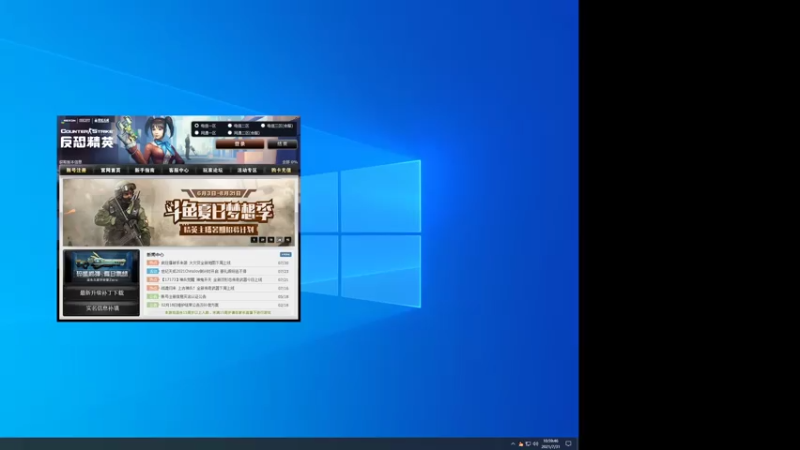Open the 新手指南 nav tab

[x=145, y=170]
